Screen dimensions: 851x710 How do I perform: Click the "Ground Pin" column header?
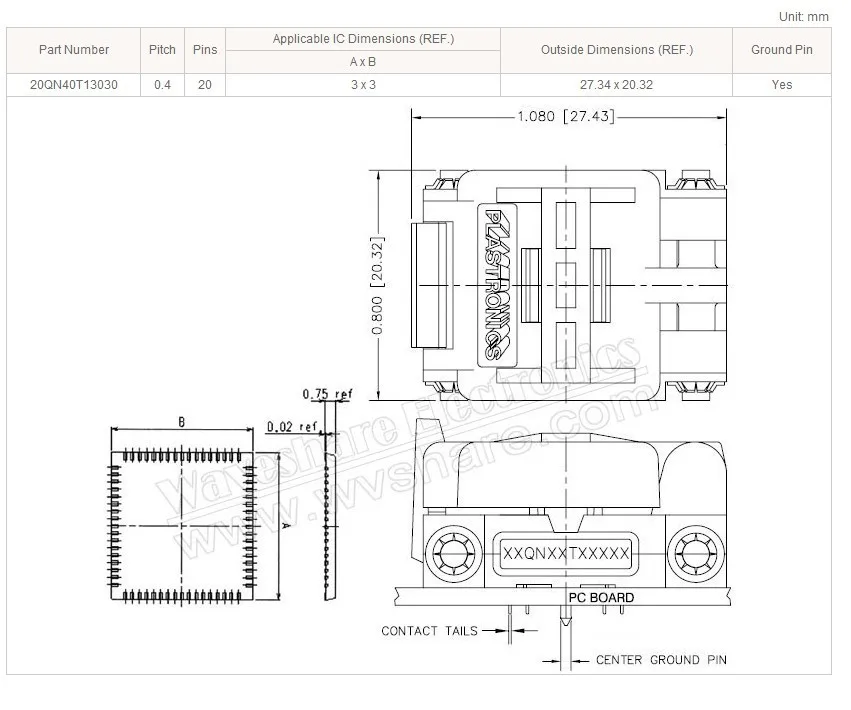(782, 50)
